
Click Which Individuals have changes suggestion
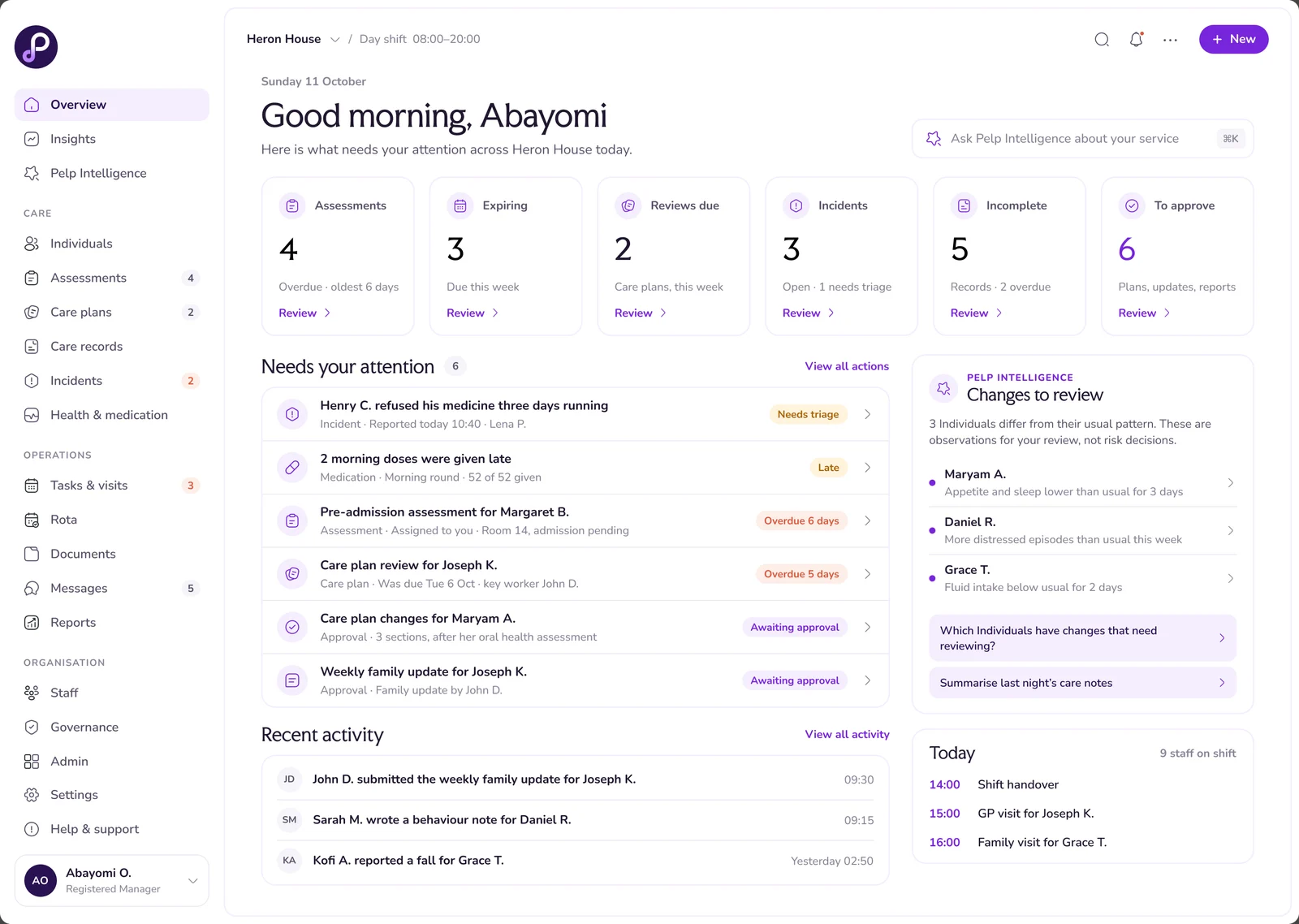click(x=1082, y=638)
